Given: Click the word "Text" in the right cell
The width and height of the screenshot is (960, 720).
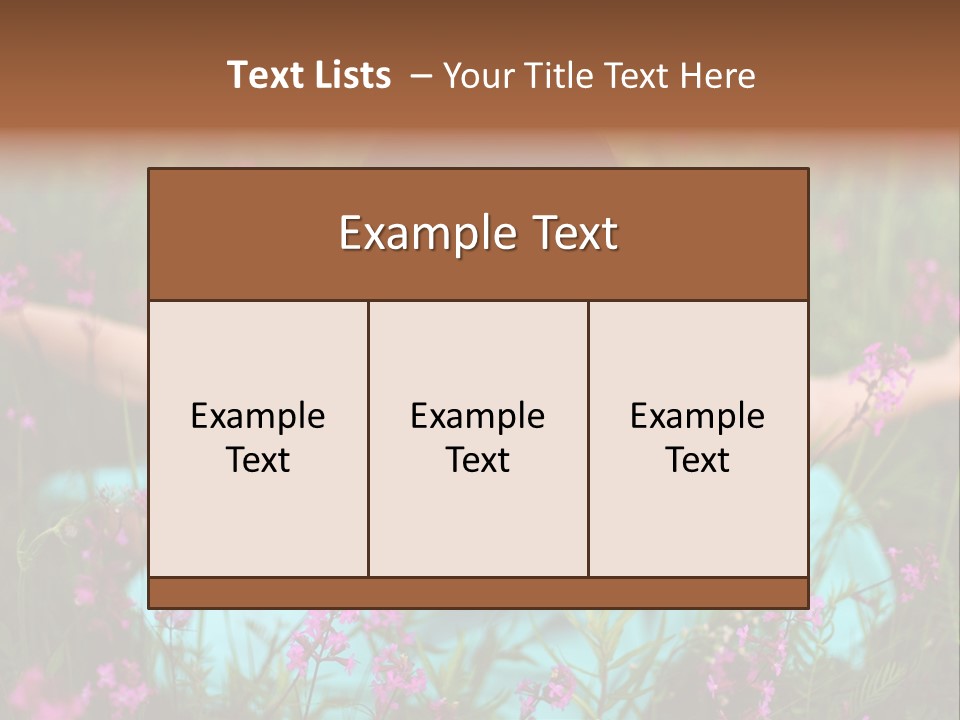Looking at the screenshot, I should pyautogui.click(x=698, y=460).
